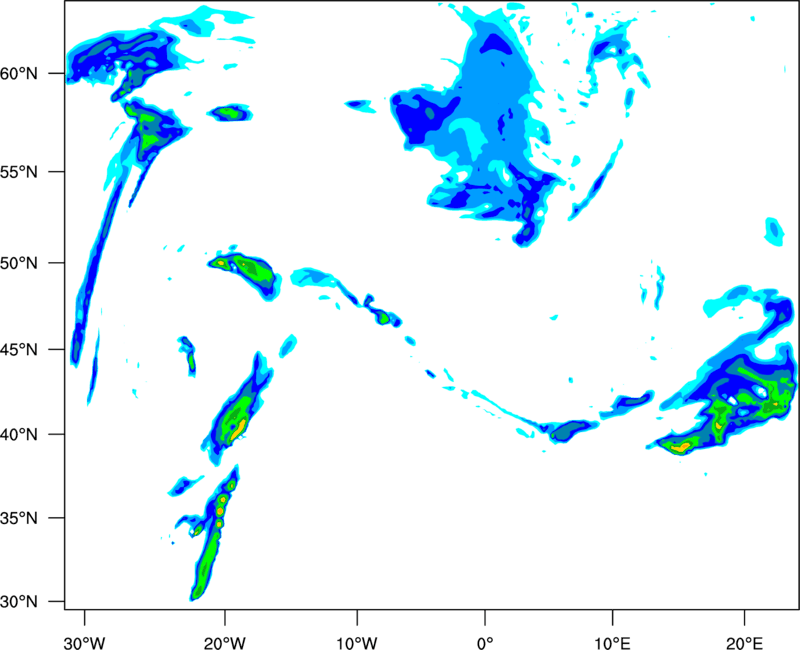
Task: Click the 30°N latitude label
Action: pos(19,602)
